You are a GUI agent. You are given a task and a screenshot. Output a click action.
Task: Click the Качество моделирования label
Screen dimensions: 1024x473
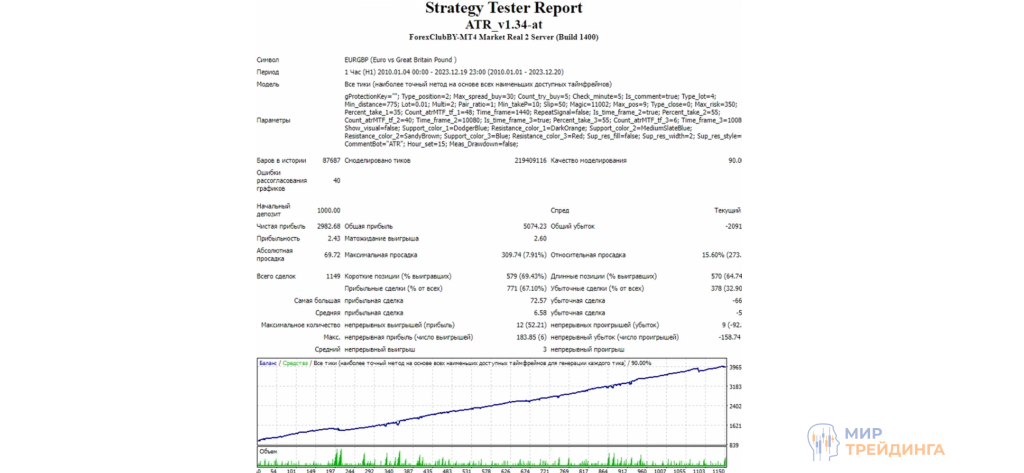coord(589,160)
